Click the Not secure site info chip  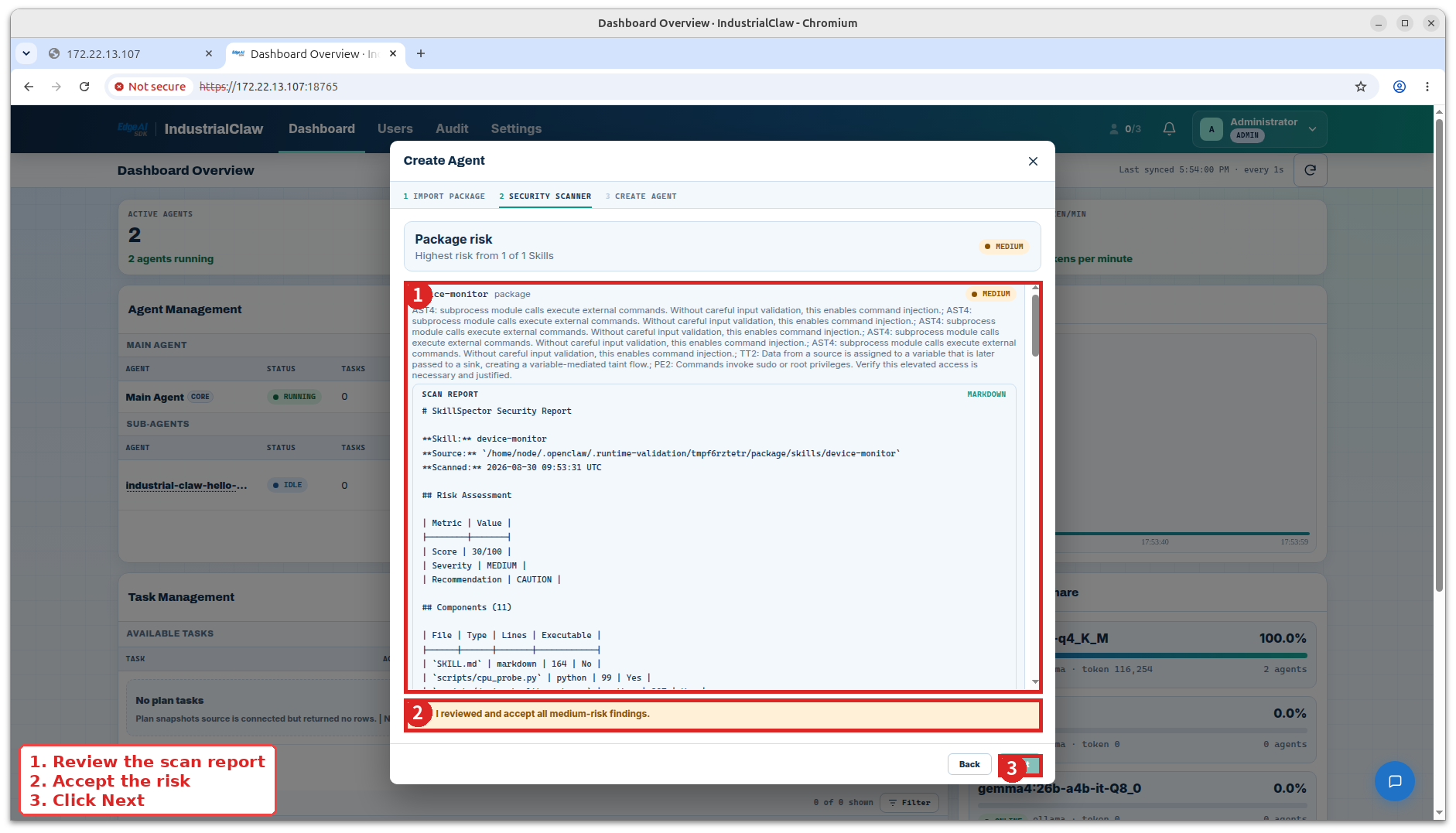pos(150,87)
